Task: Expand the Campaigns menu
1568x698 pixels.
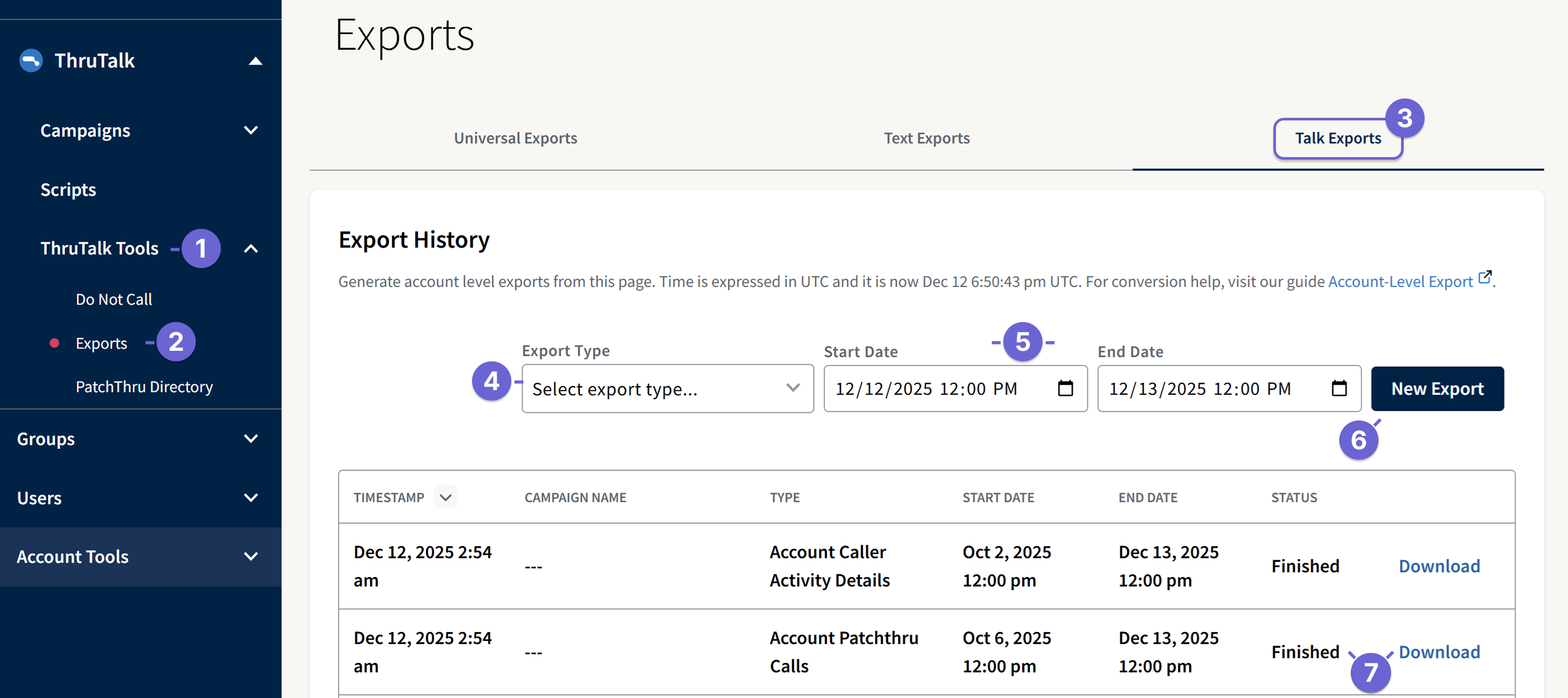Action: click(250, 130)
